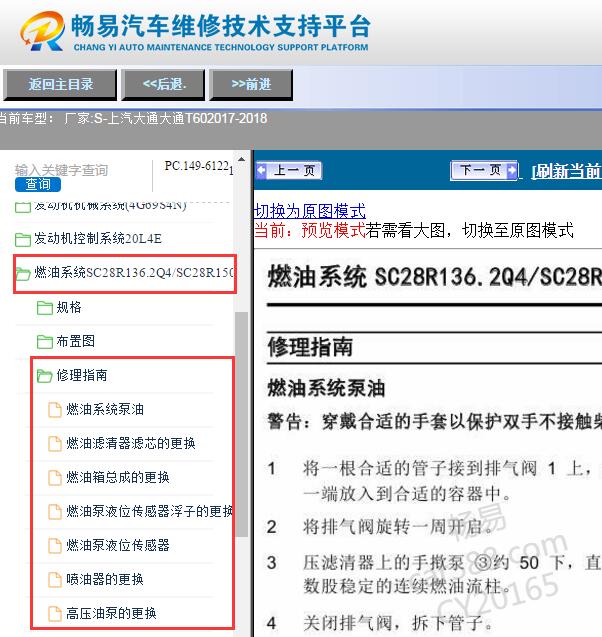Screen dimensions: 602x637
Task: Click open folder icon beside 燃油系统SC28R136
Action: 23,273
